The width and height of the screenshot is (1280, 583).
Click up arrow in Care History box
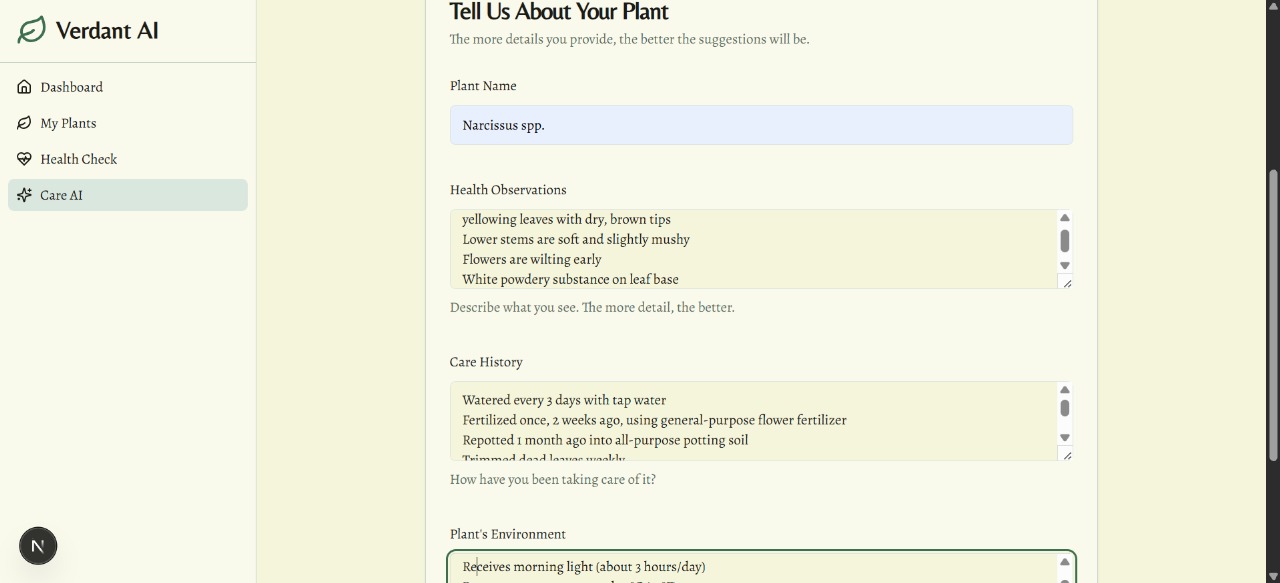pos(1065,390)
